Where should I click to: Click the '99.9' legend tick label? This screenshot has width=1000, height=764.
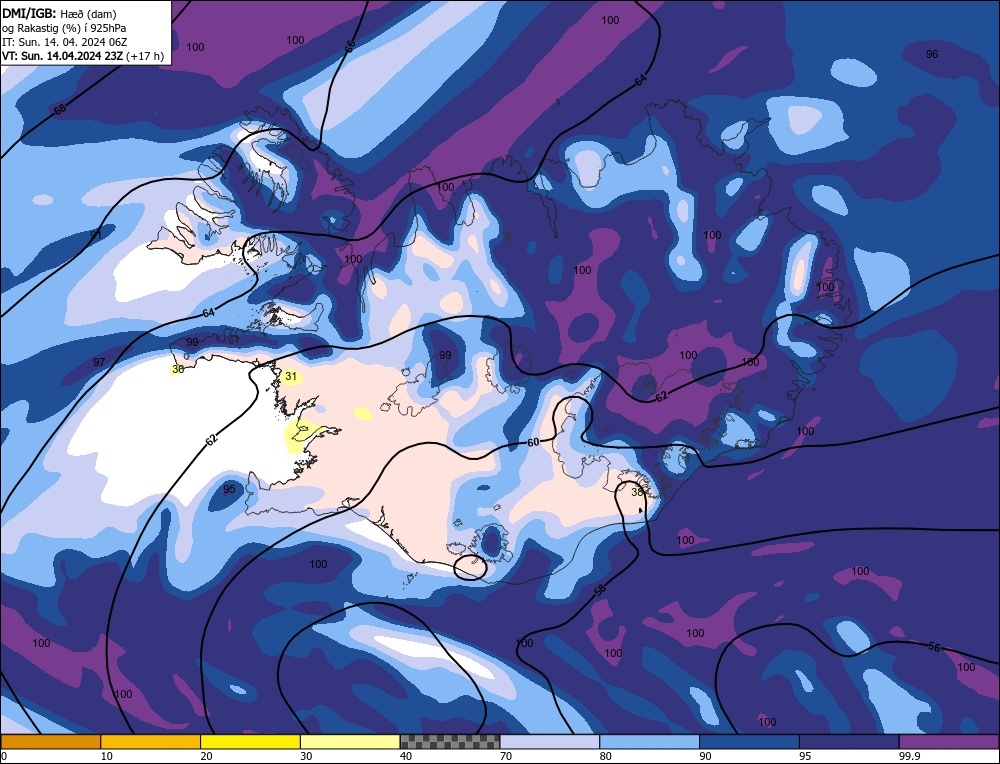(x=908, y=756)
